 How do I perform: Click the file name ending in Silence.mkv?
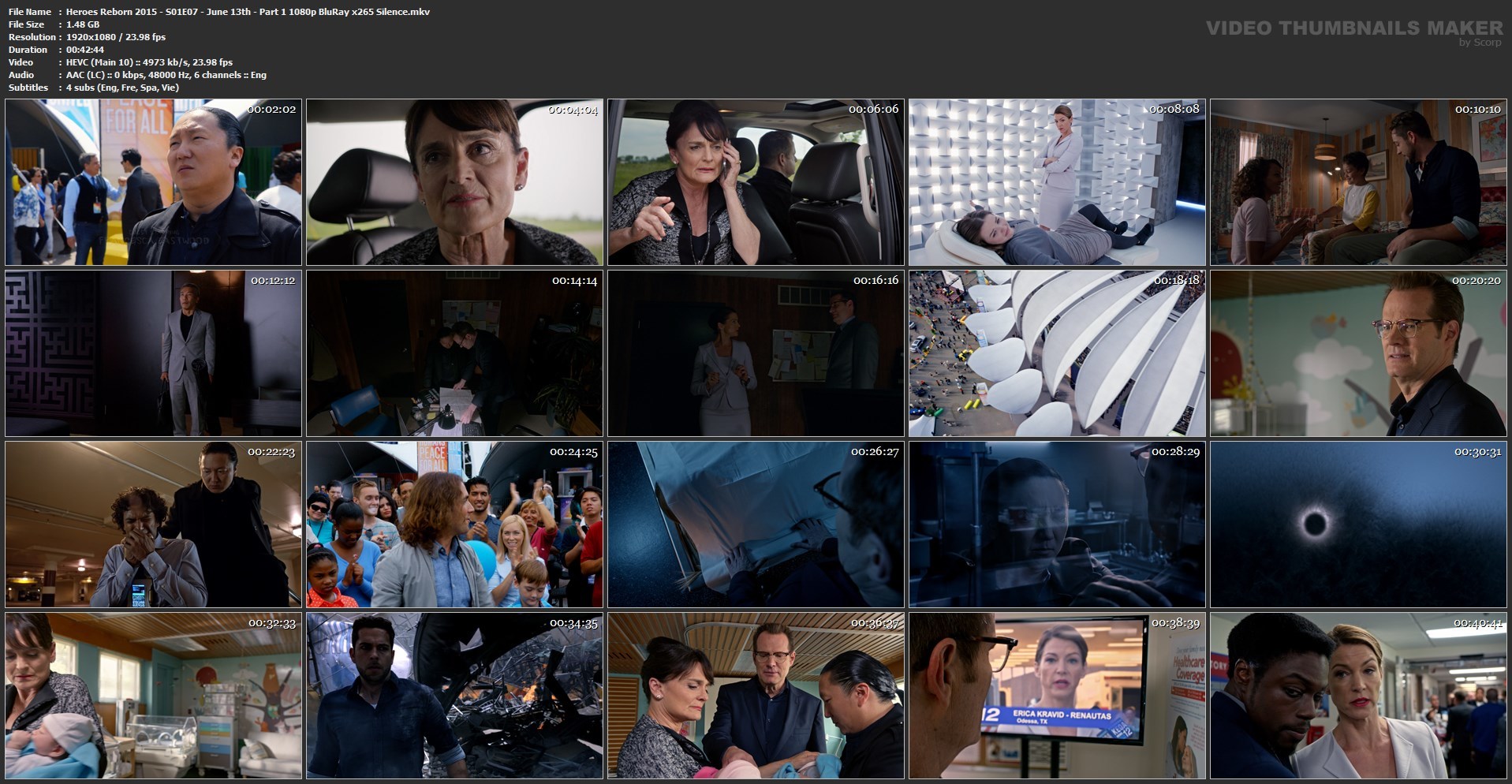pyautogui.click(x=248, y=12)
